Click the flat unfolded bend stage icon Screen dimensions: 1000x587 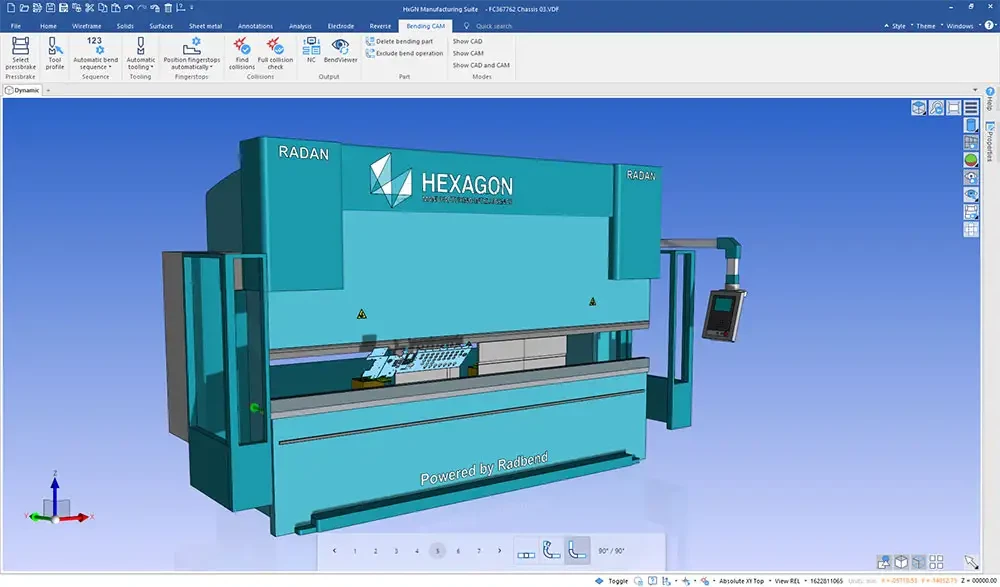526,551
